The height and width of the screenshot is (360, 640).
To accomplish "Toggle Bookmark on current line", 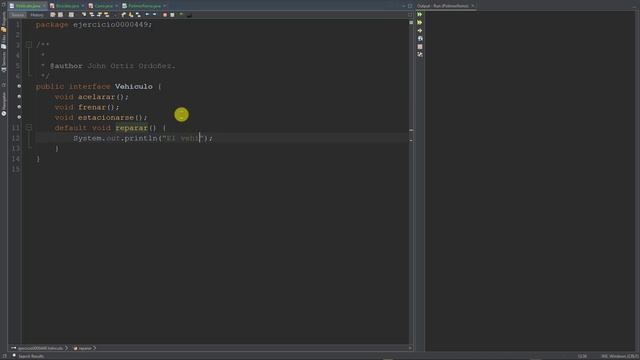I will 138,15.
